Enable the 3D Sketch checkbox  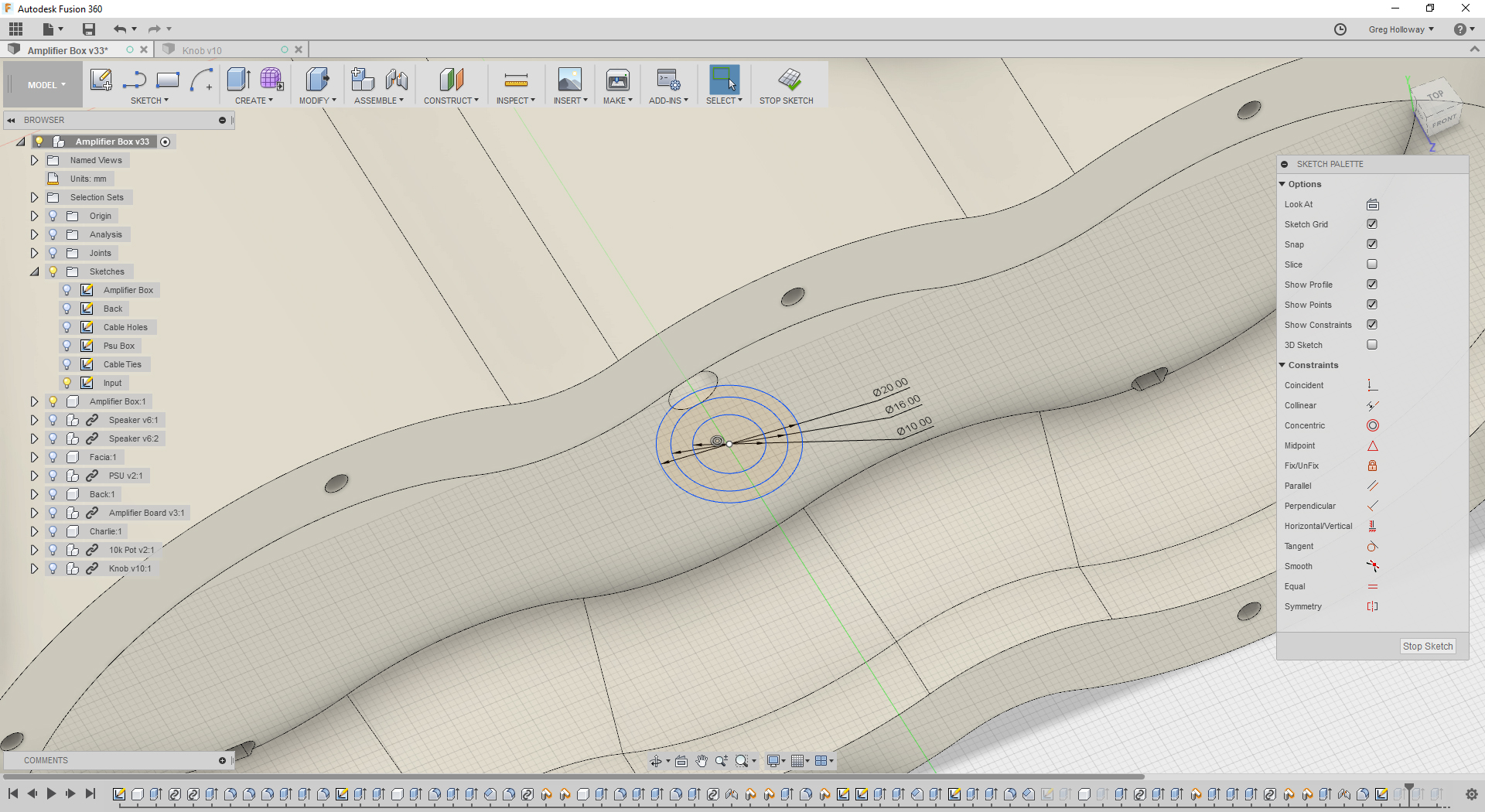point(1372,345)
